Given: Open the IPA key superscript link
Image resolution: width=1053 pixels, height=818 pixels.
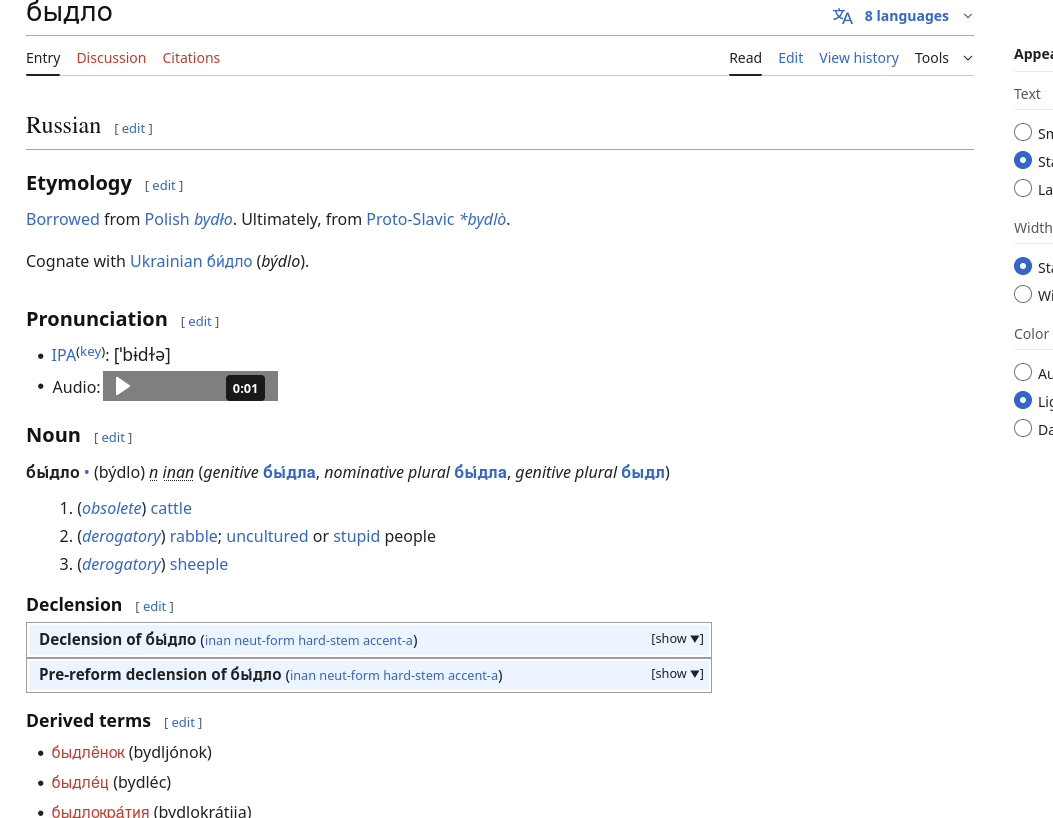Looking at the screenshot, I should click(x=91, y=351).
